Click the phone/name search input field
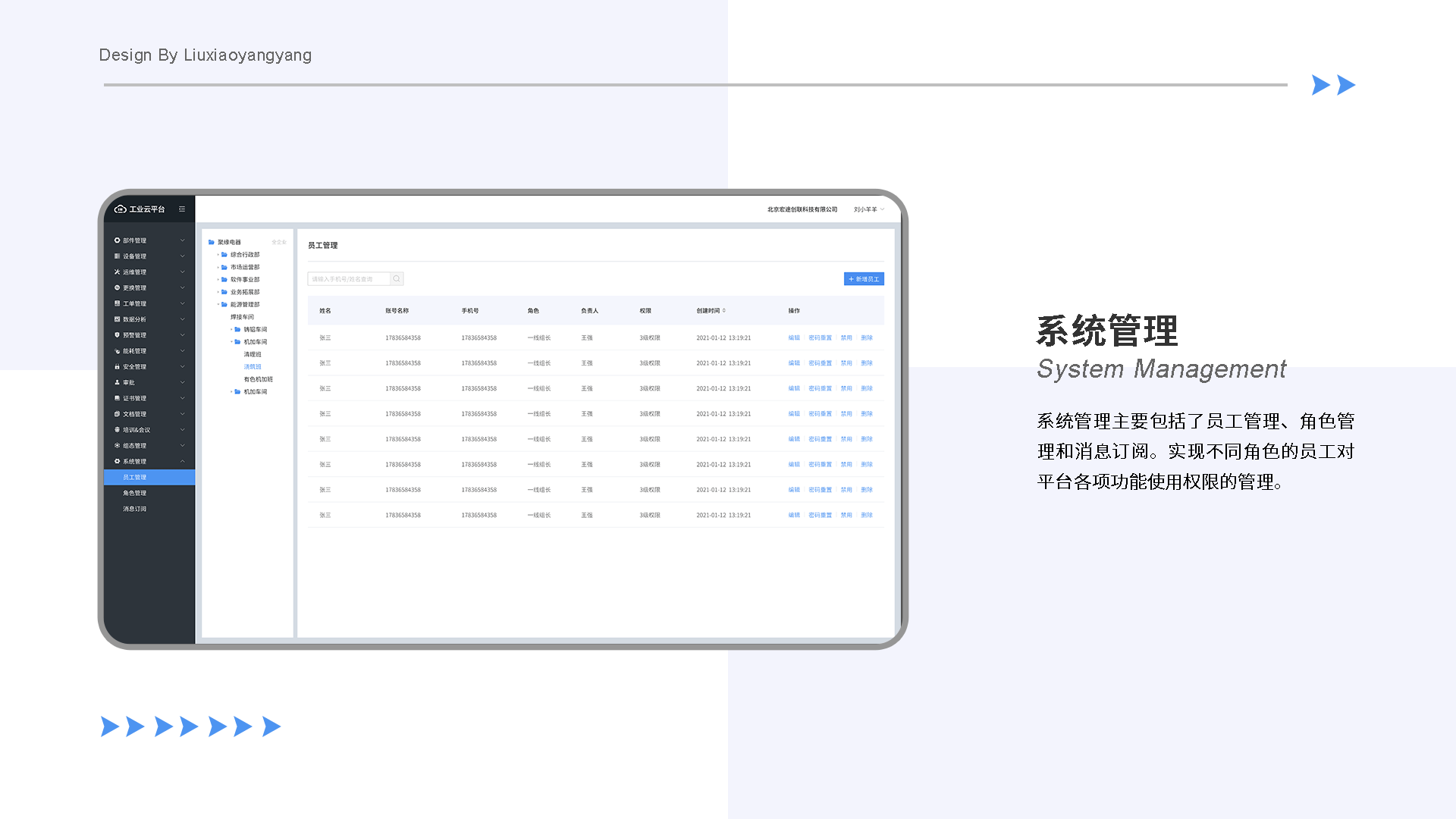The height and width of the screenshot is (819, 1456). tap(349, 279)
